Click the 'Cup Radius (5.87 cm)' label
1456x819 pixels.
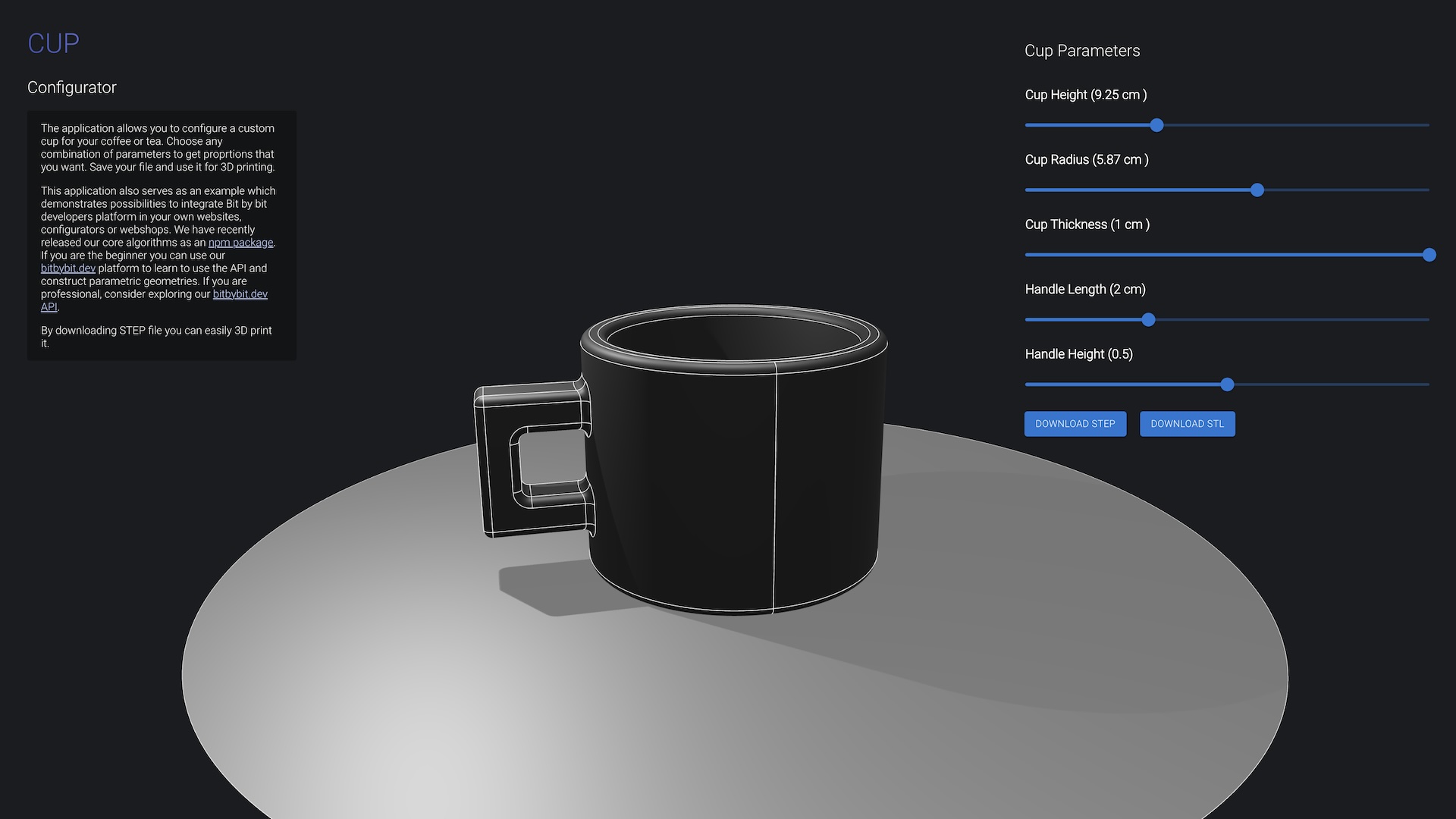coord(1087,159)
